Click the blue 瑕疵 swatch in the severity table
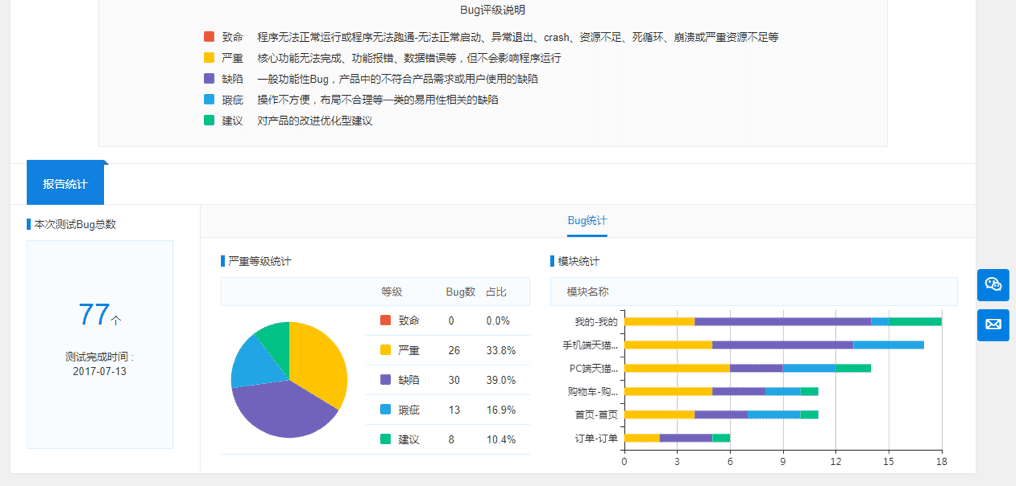The width and height of the screenshot is (1016, 486). [x=385, y=410]
